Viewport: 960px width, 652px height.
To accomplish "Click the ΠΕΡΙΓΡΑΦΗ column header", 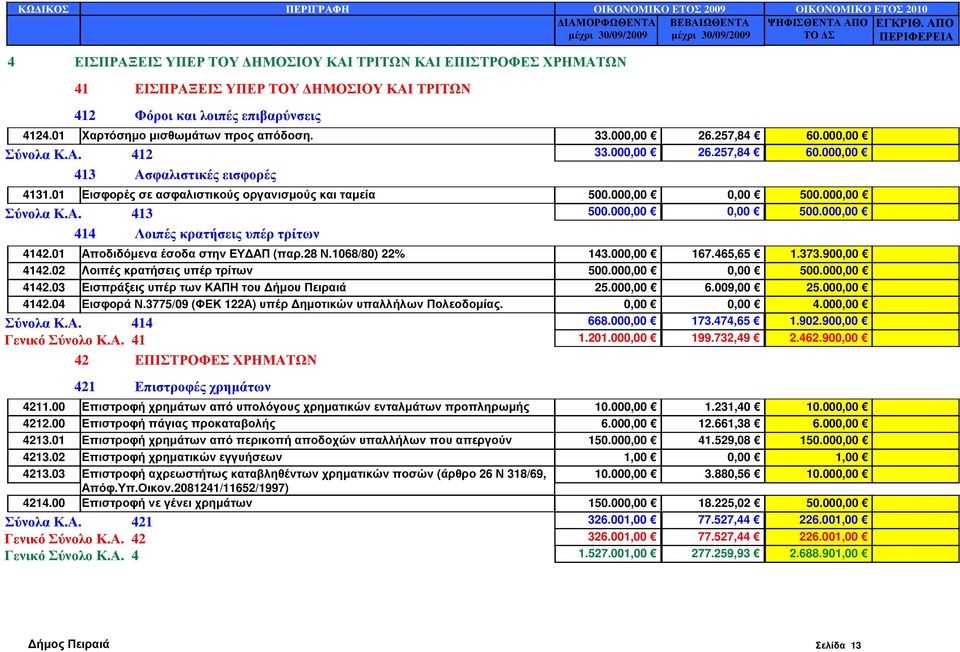I will (x=317, y=9).
